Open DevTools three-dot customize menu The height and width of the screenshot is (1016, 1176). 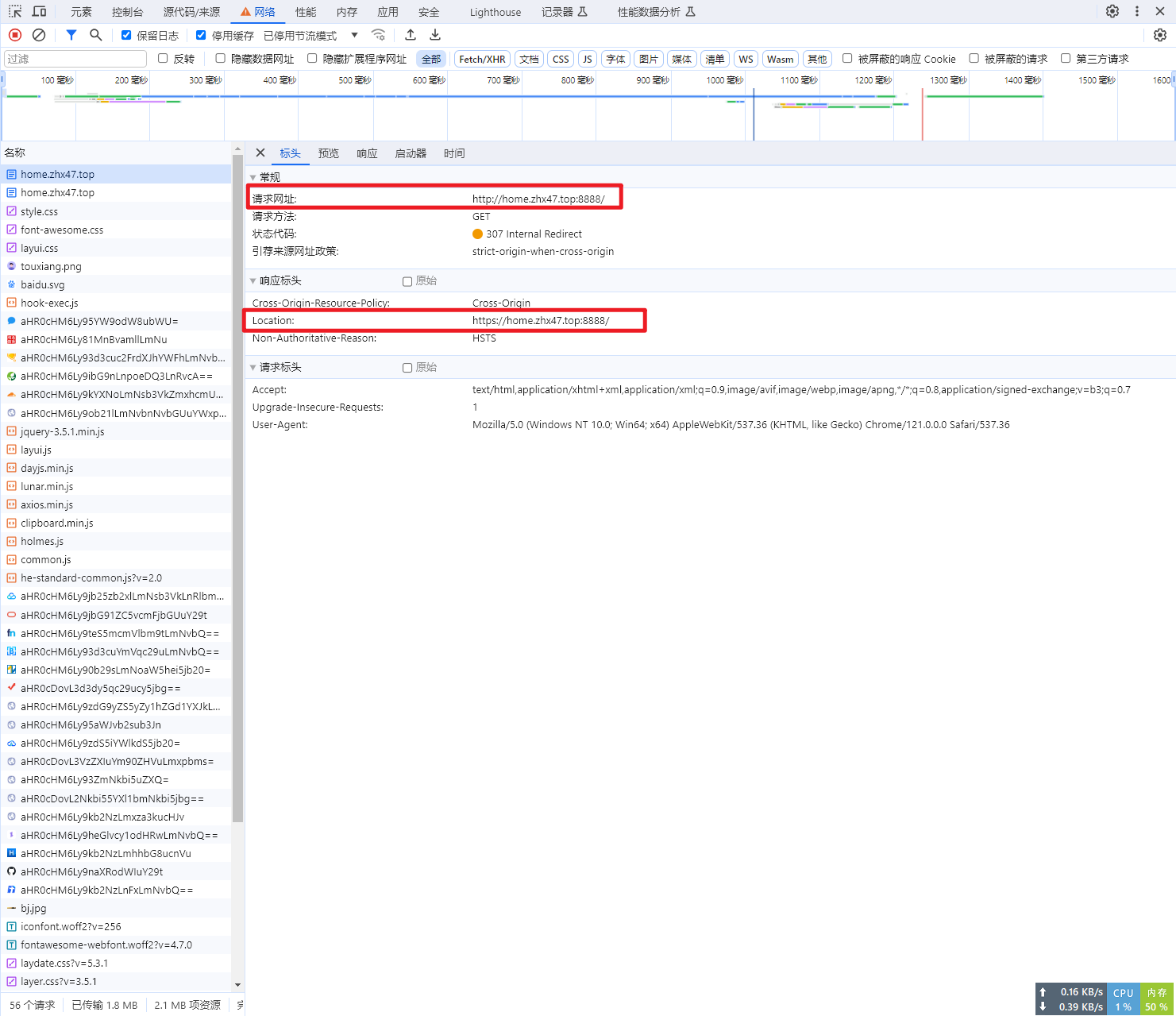click(1137, 11)
